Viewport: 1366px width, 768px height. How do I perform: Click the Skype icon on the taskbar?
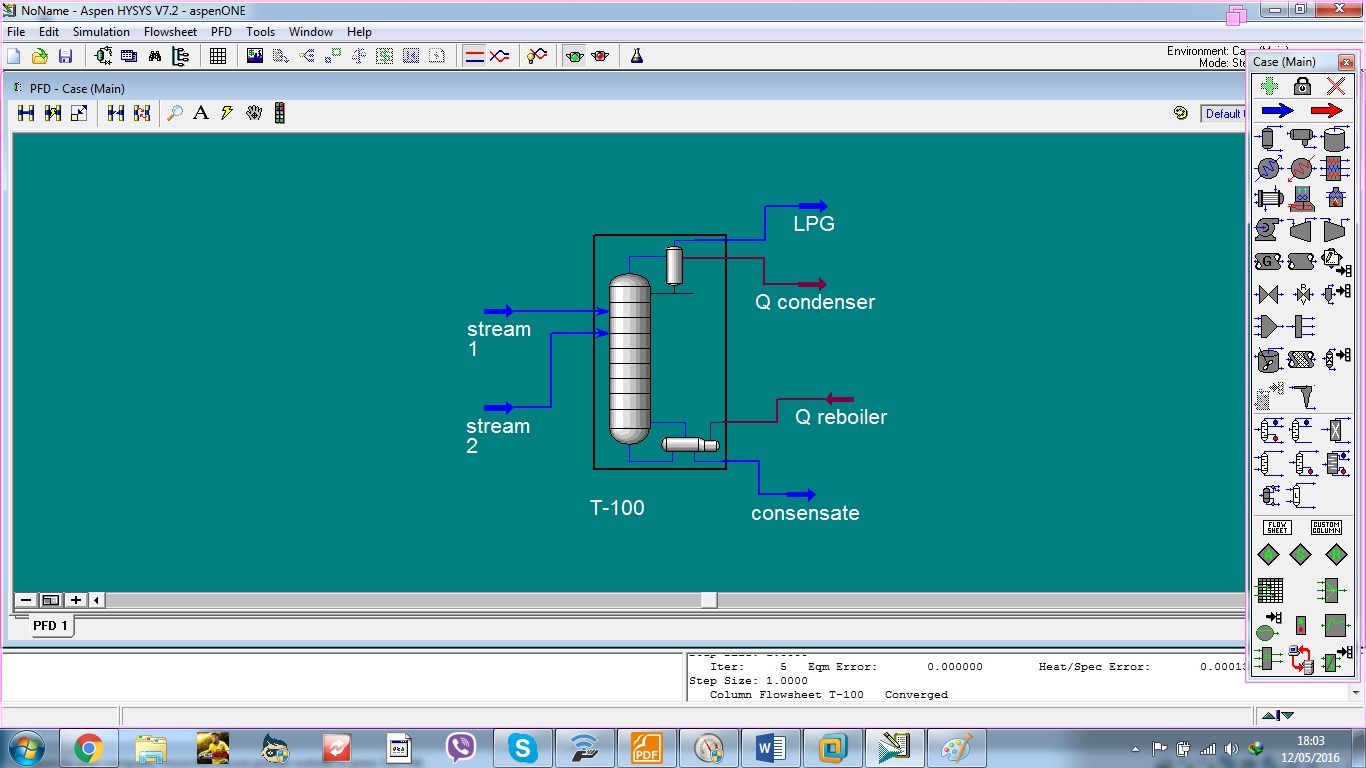(522, 746)
